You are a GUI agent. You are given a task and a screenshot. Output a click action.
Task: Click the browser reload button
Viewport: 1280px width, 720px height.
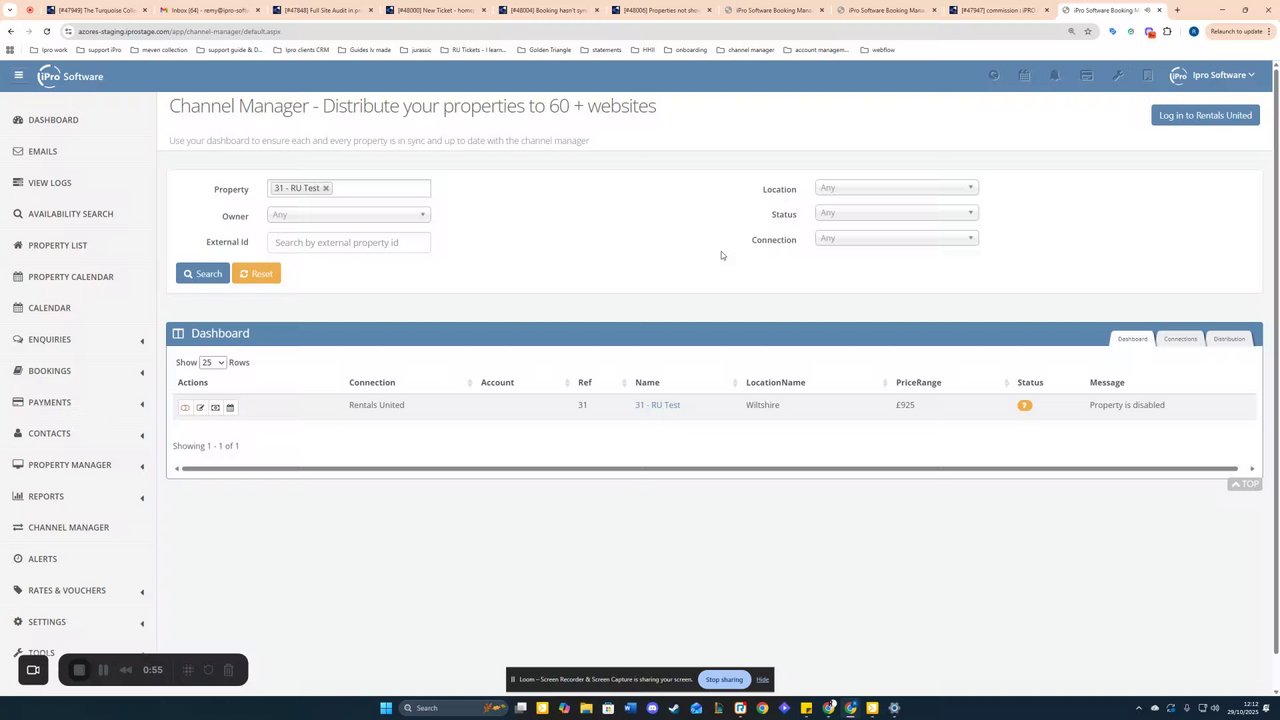(x=46, y=31)
